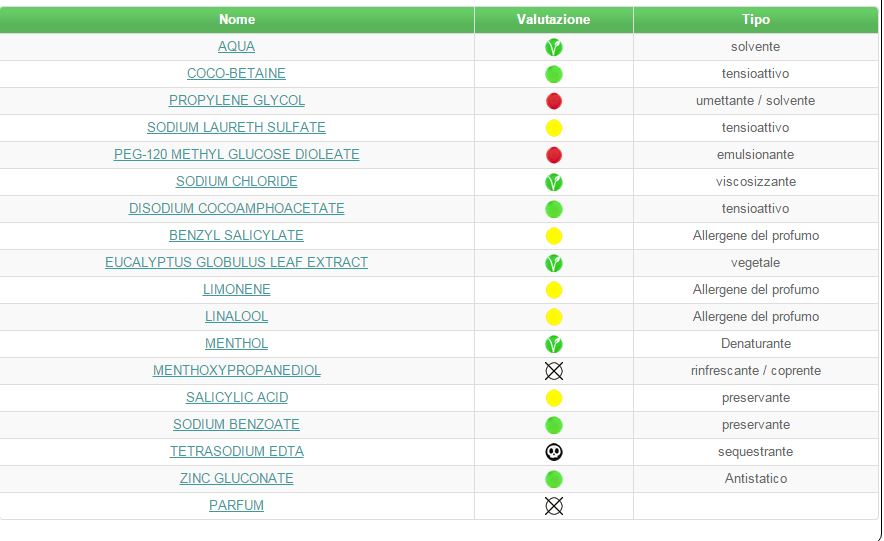The height and width of the screenshot is (541, 884).
Task: Open the PARFUM ingredient link
Action: tap(236, 506)
